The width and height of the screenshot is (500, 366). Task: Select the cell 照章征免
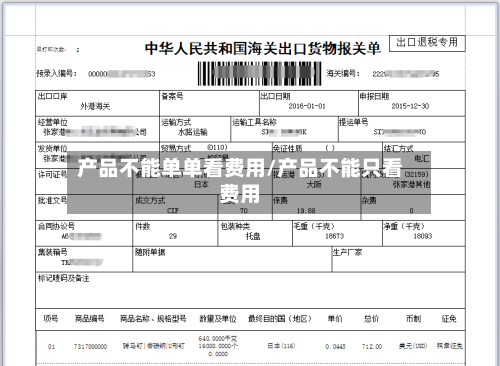point(450,346)
